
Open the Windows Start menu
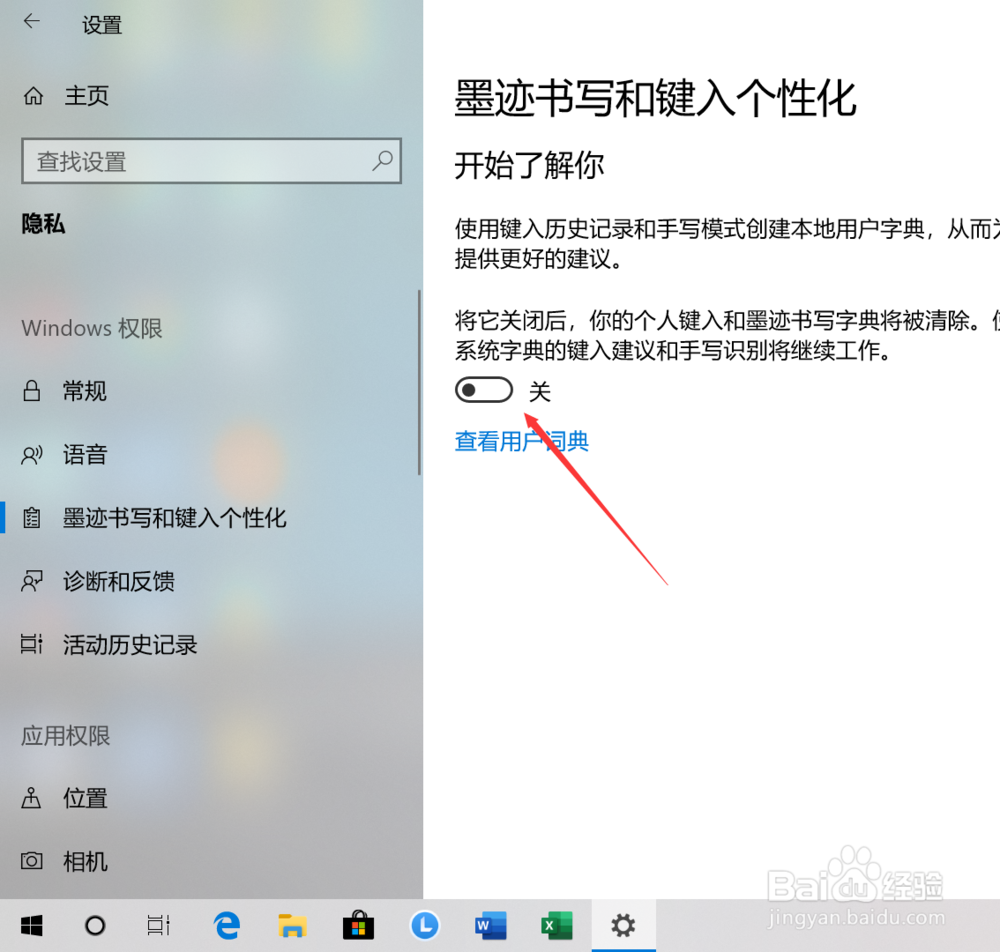(31, 925)
